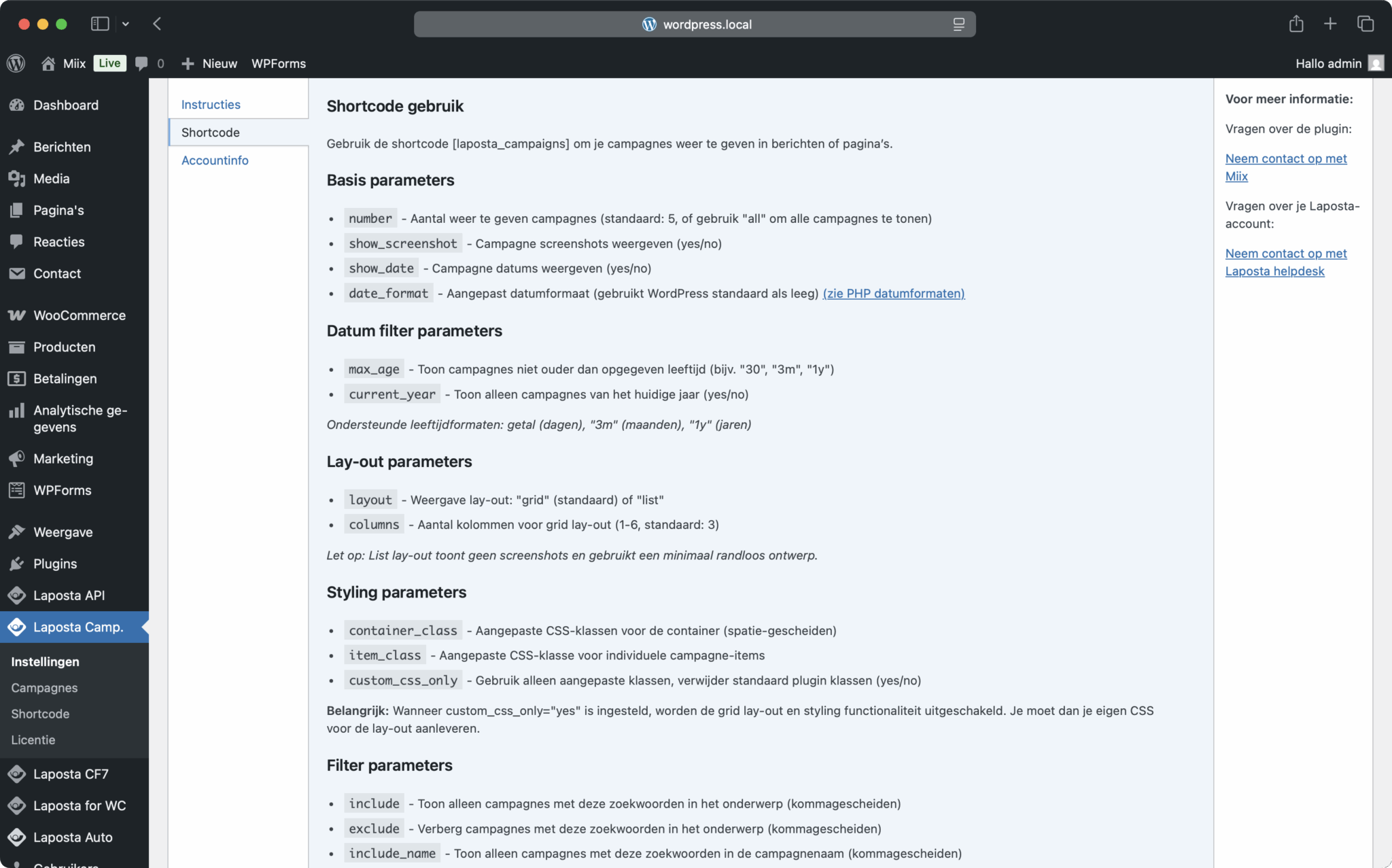The height and width of the screenshot is (868, 1392).
Task: Click the wordpress.local address bar
Action: (695, 24)
